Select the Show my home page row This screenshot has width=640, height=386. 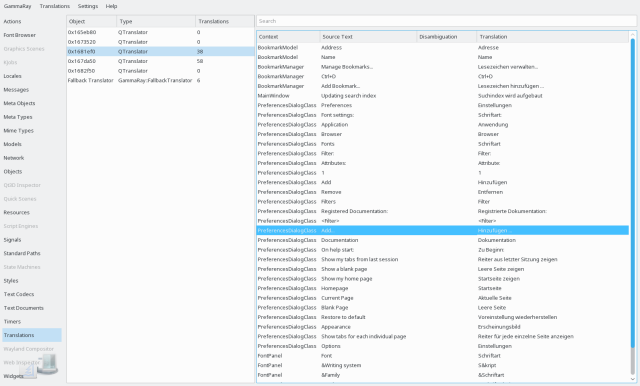[443, 279]
